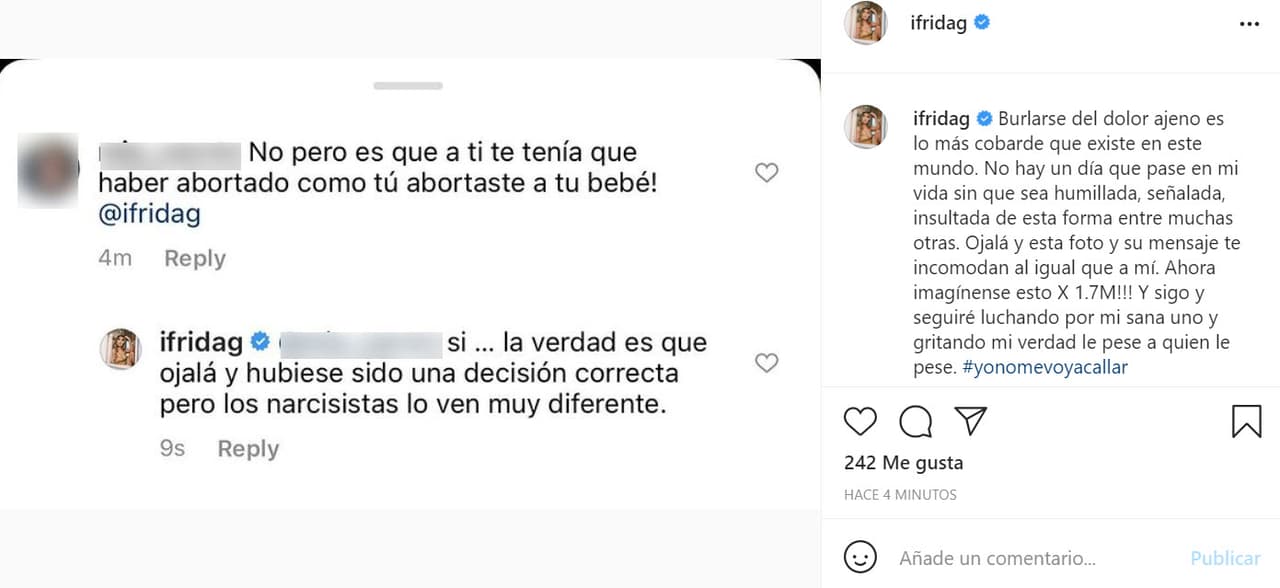Viewport: 1280px width, 588px height.
Task: Click the @ifridag mention in the comment
Action: point(150,213)
